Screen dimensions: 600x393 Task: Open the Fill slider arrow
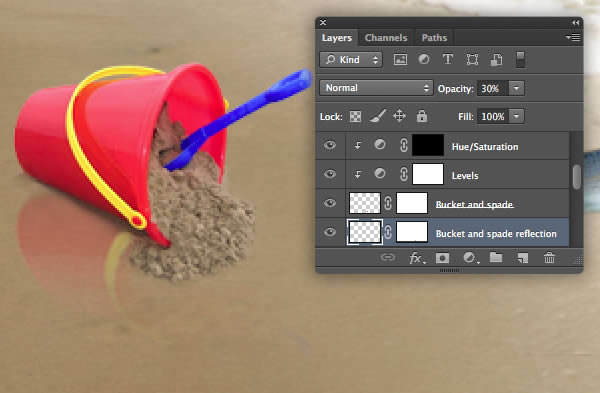pos(516,116)
